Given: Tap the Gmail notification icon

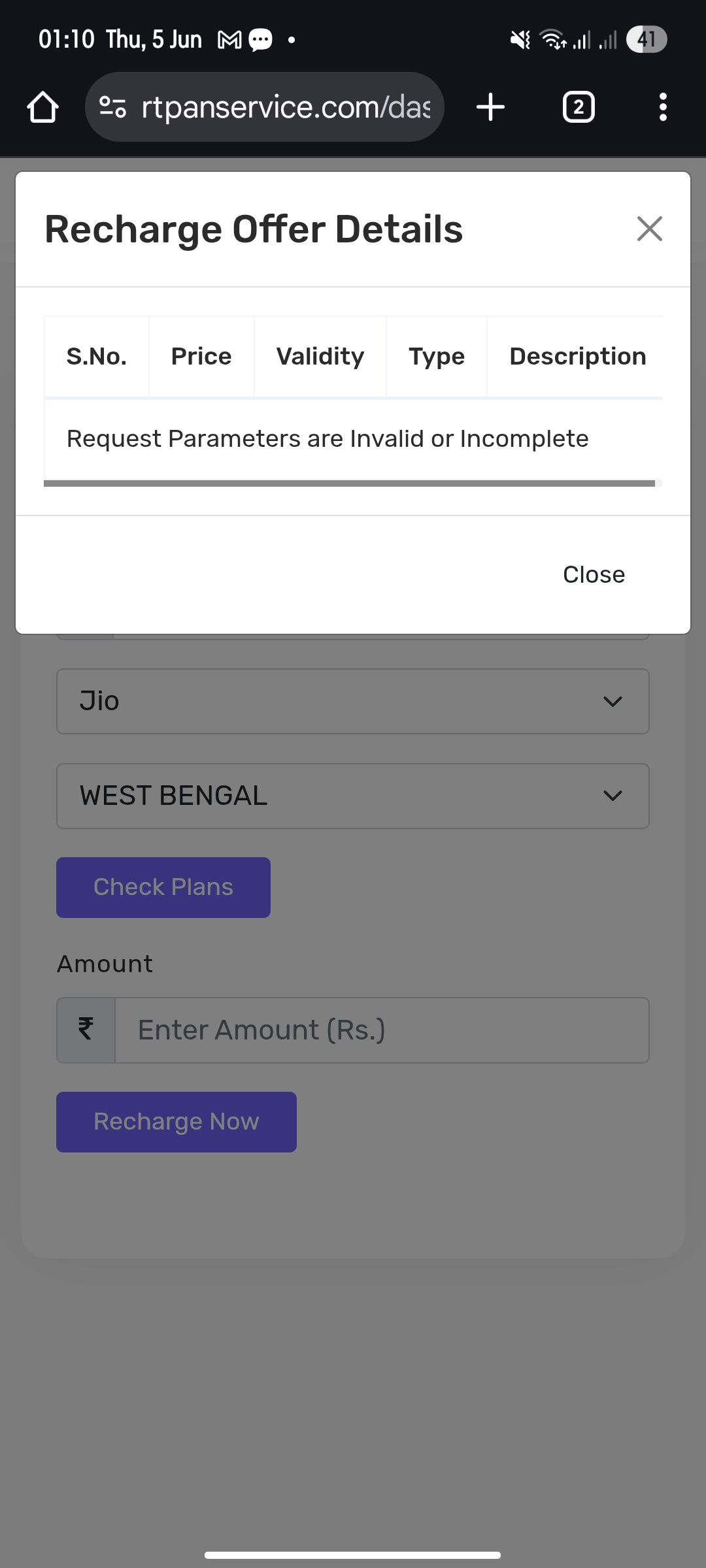Looking at the screenshot, I should coord(229,41).
